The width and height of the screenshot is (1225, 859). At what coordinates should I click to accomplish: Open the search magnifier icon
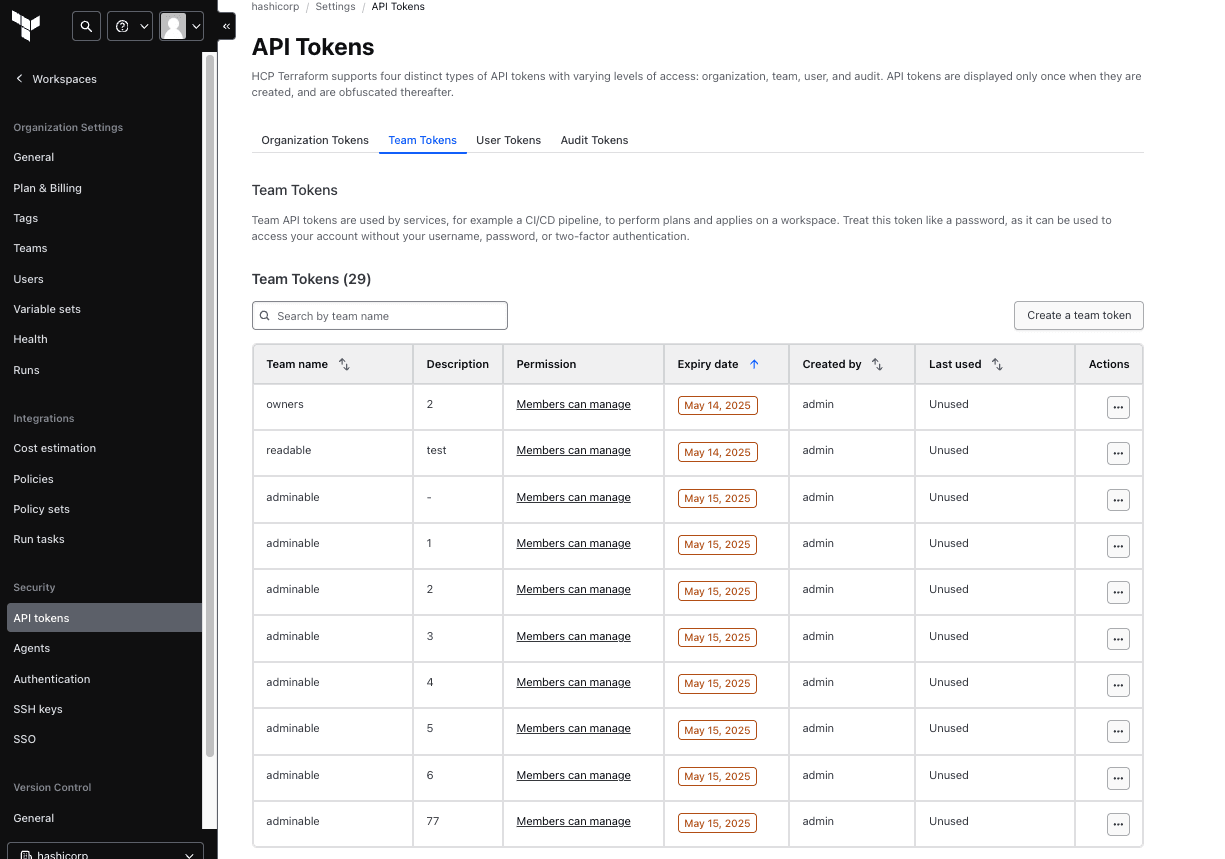click(86, 26)
